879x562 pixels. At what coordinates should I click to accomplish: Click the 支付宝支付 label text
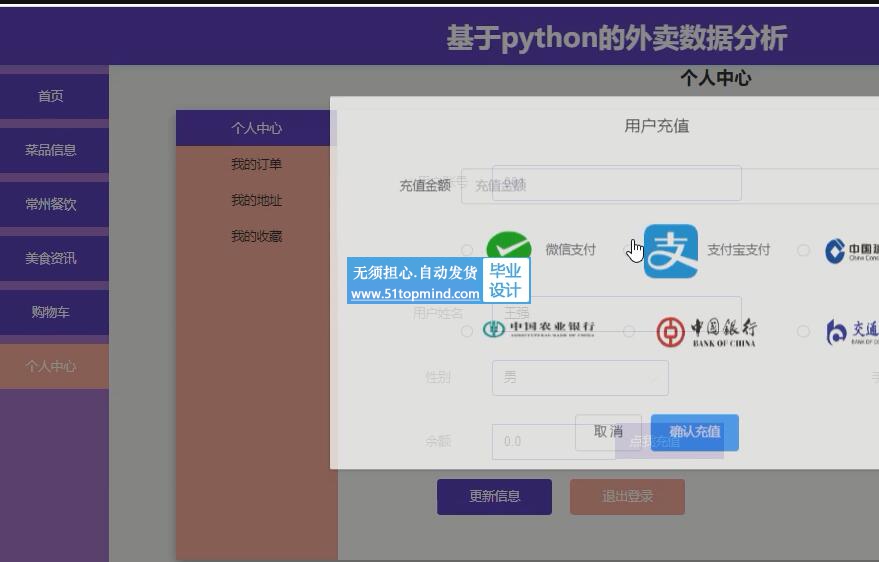738,250
